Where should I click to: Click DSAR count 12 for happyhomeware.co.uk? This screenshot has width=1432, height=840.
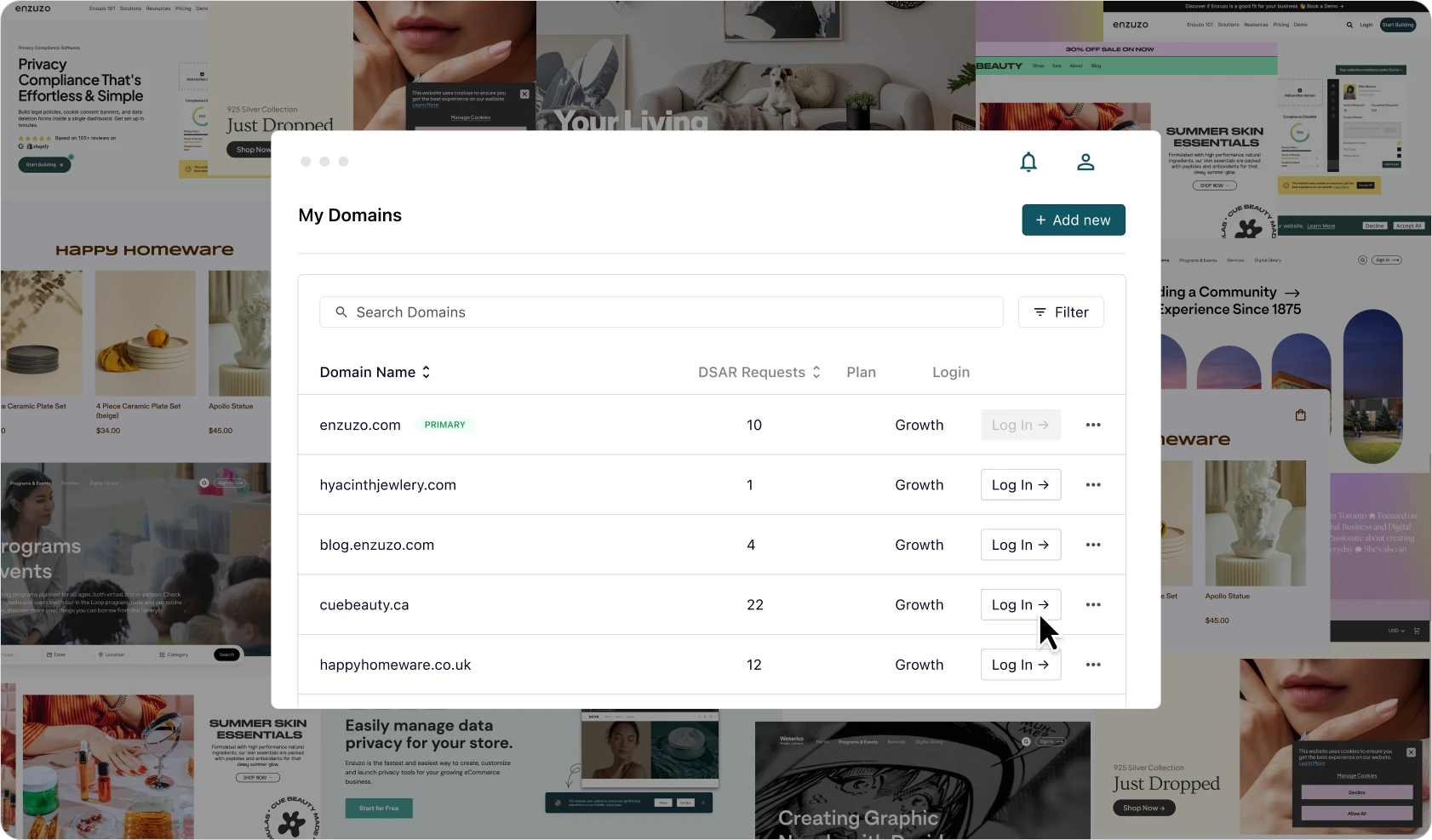pos(754,665)
